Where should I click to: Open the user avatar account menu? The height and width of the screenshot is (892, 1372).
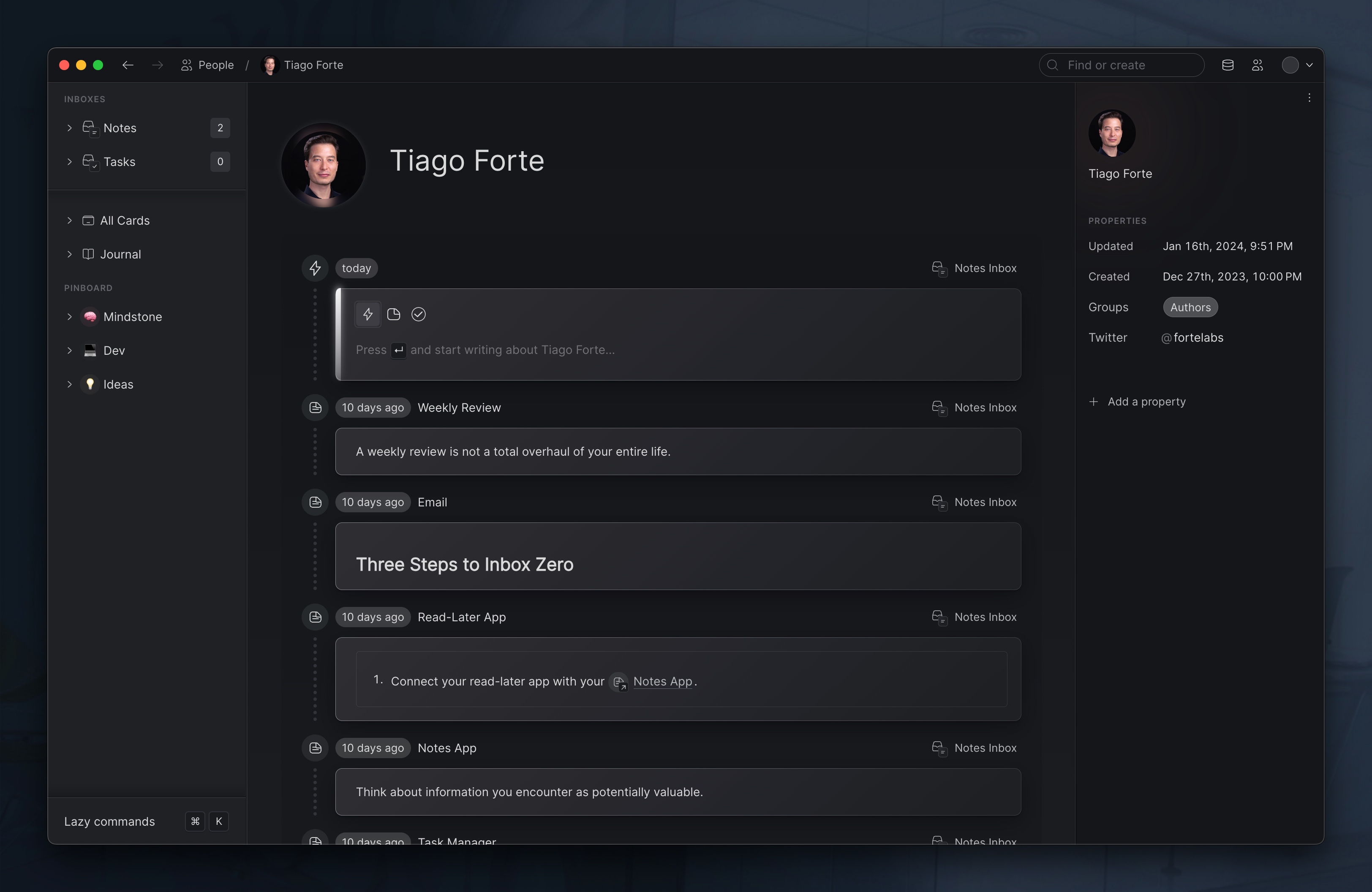(1297, 65)
